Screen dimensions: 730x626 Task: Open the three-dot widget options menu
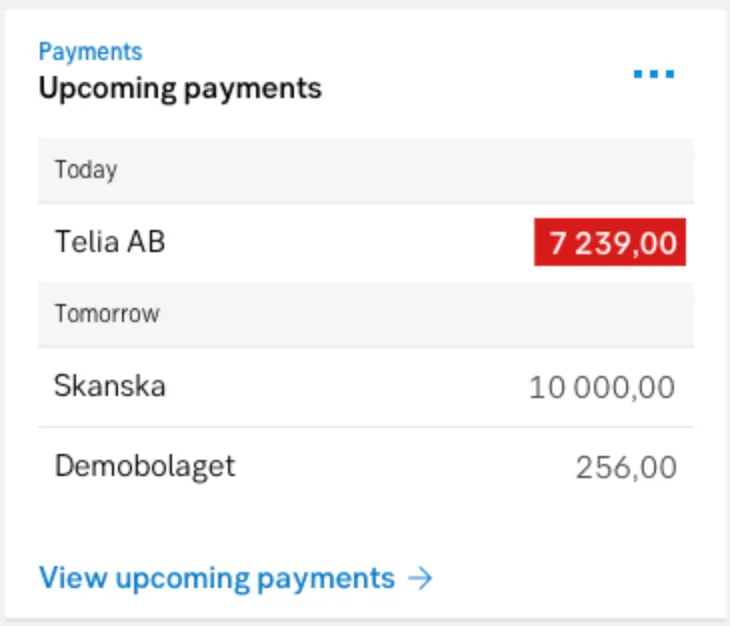coord(654,74)
